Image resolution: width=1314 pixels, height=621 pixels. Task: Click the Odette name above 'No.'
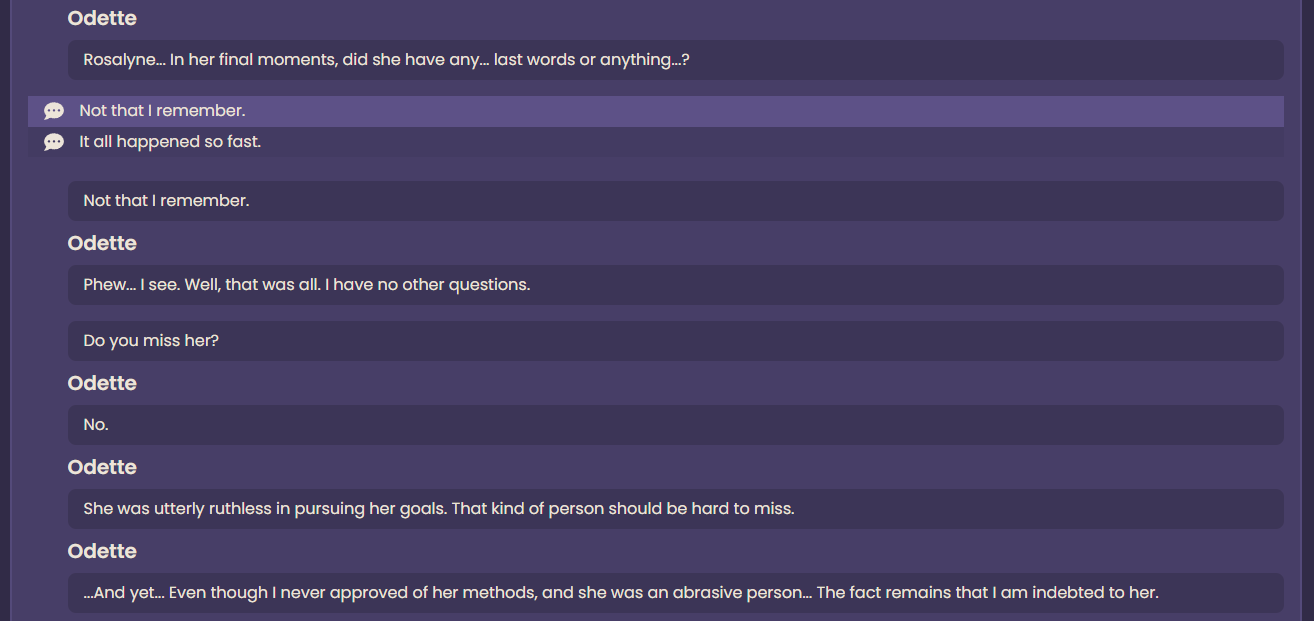click(x=102, y=383)
